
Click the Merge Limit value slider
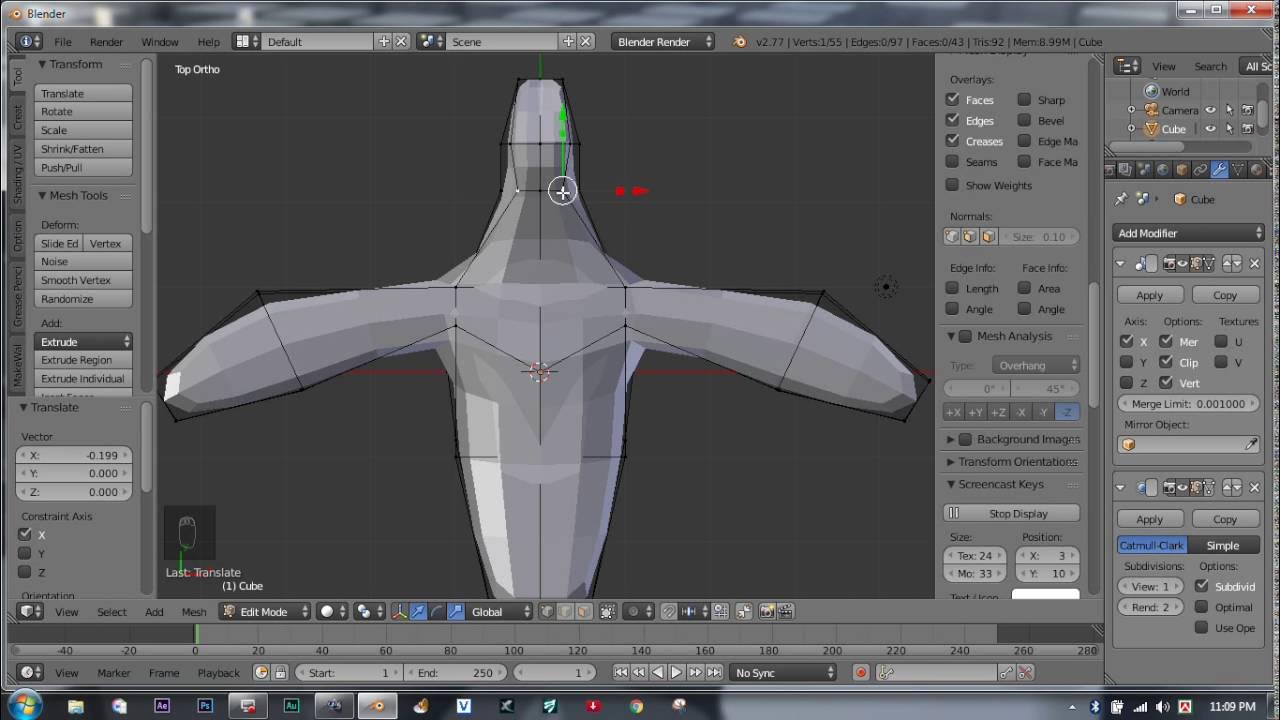click(x=1188, y=404)
